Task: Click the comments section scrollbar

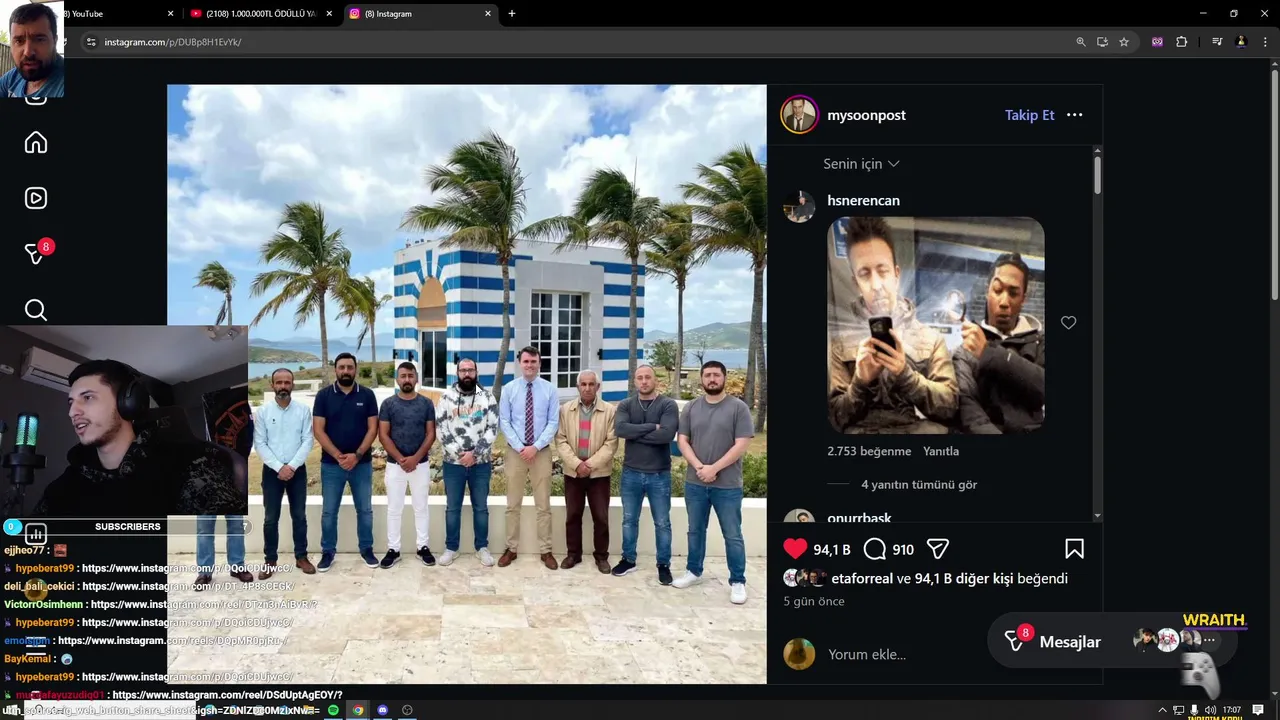Action: [1097, 333]
